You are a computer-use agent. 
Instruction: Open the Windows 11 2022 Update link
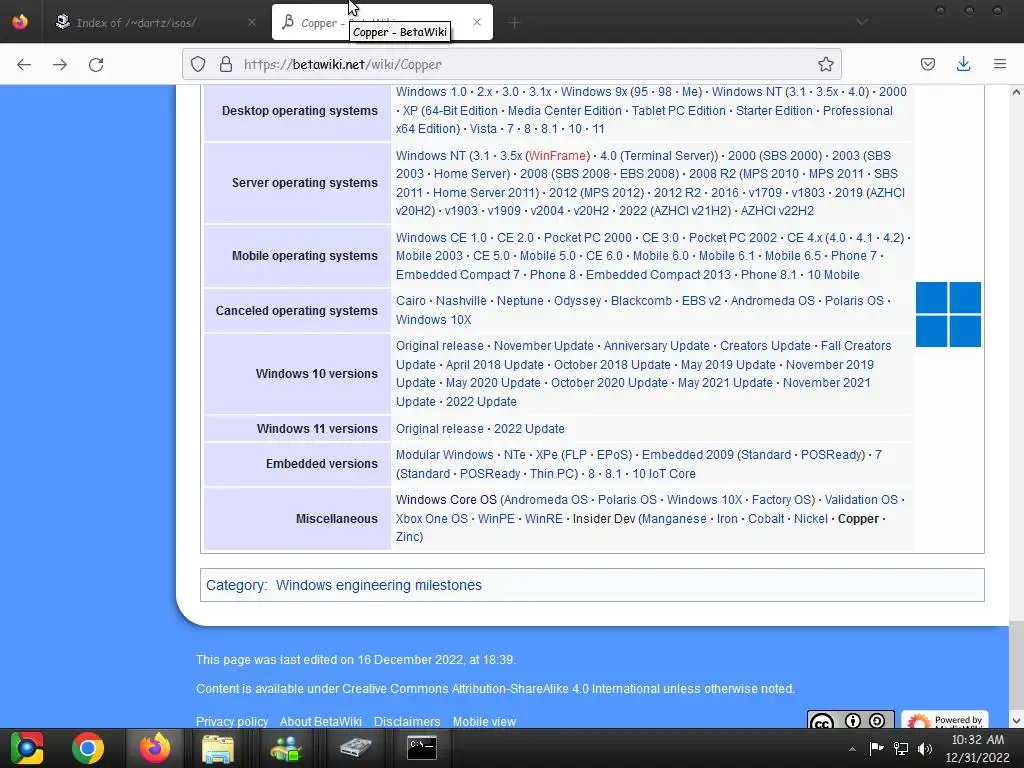[x=529, y=429]
